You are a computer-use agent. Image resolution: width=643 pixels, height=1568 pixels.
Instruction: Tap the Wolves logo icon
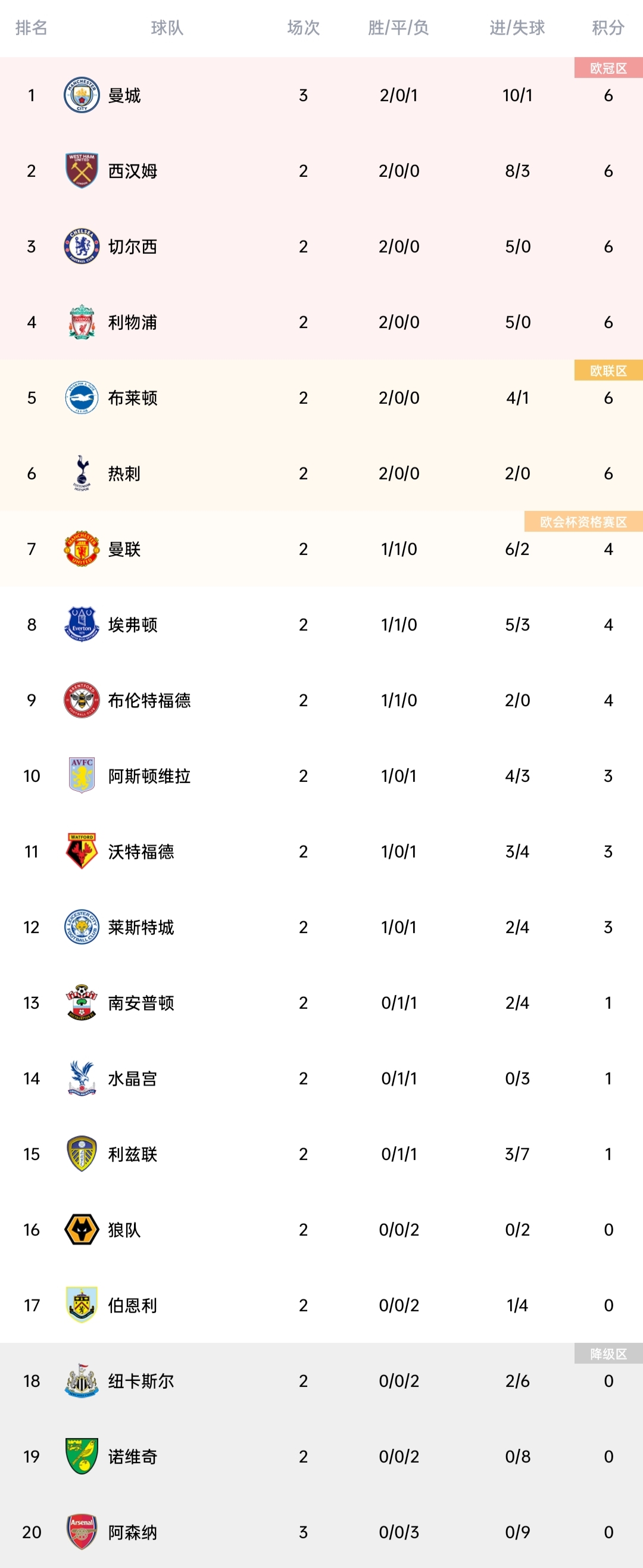82,1229
